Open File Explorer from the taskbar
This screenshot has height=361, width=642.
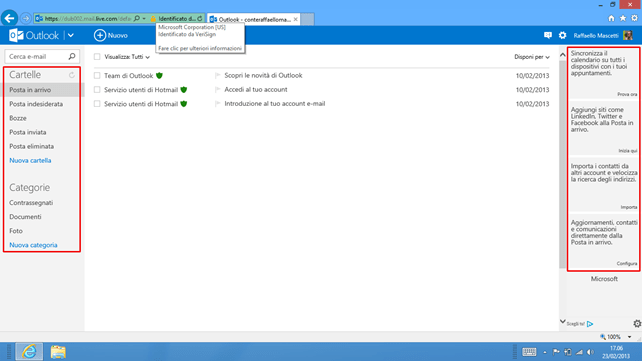(x=58, y=352)
